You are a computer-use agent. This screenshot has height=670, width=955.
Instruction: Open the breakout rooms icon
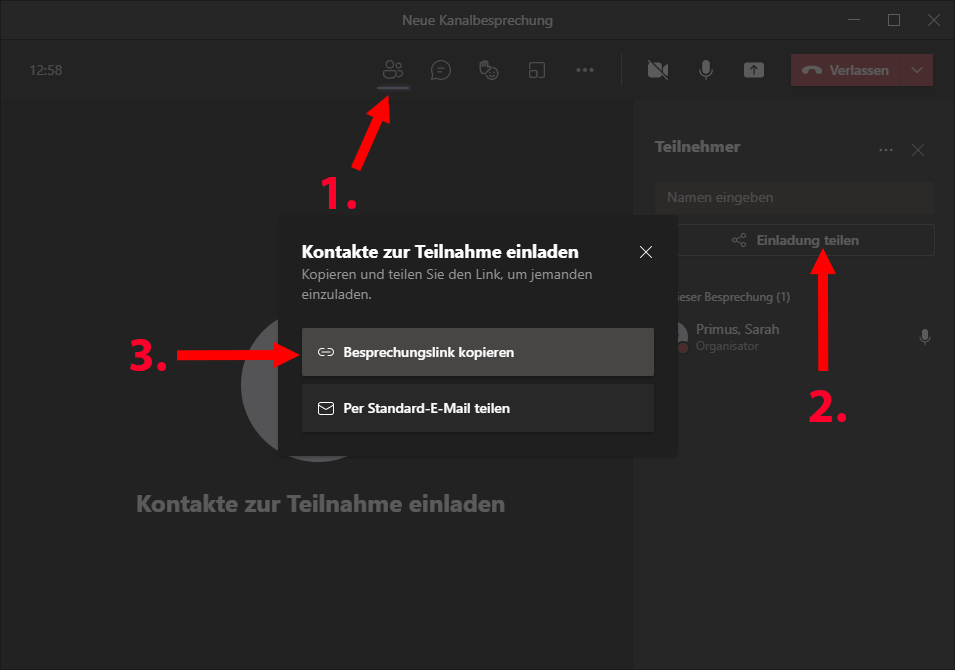[537, 70]
